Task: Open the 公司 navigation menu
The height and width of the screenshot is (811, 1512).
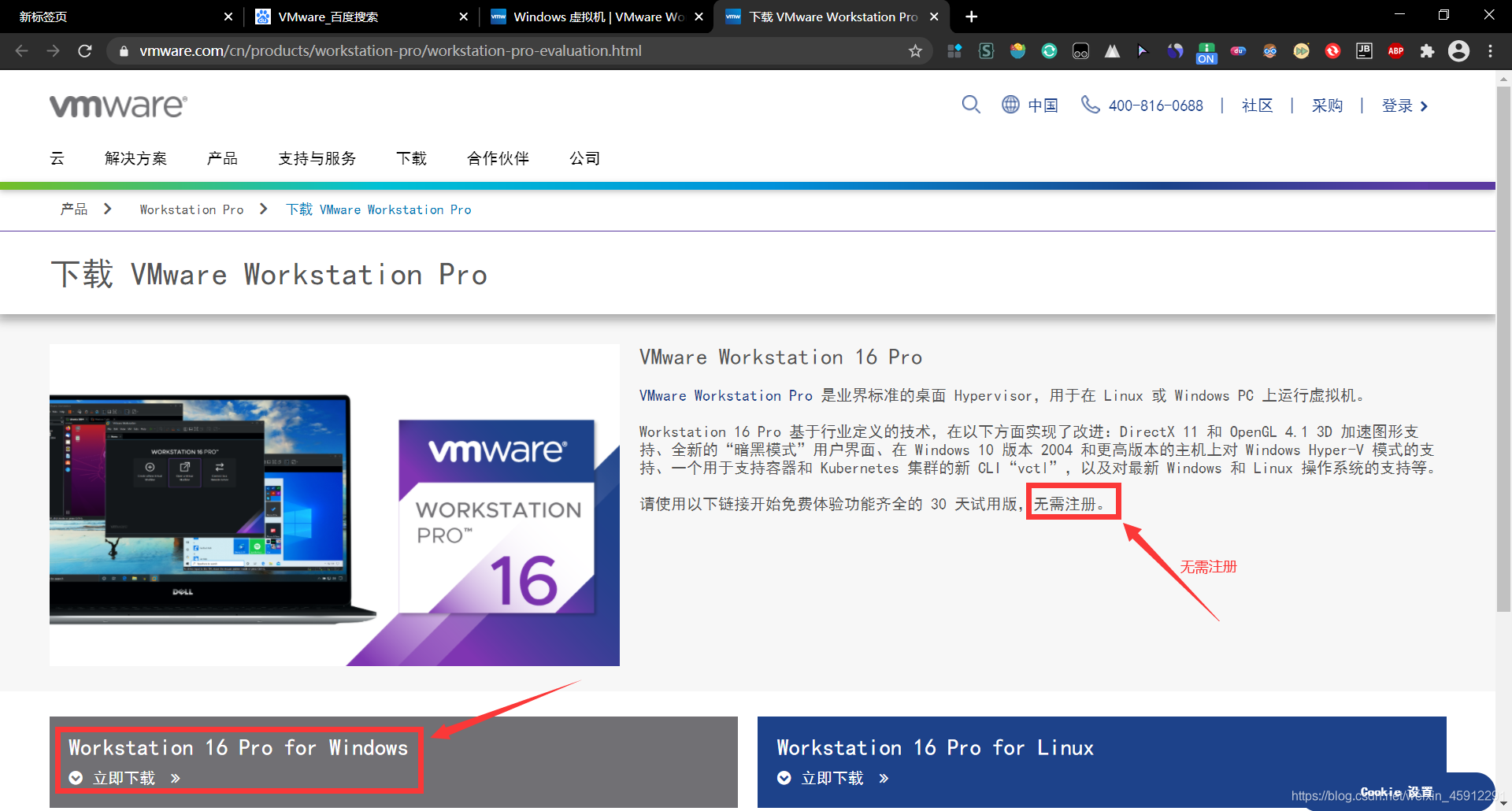Action: (x=584, y=158)
